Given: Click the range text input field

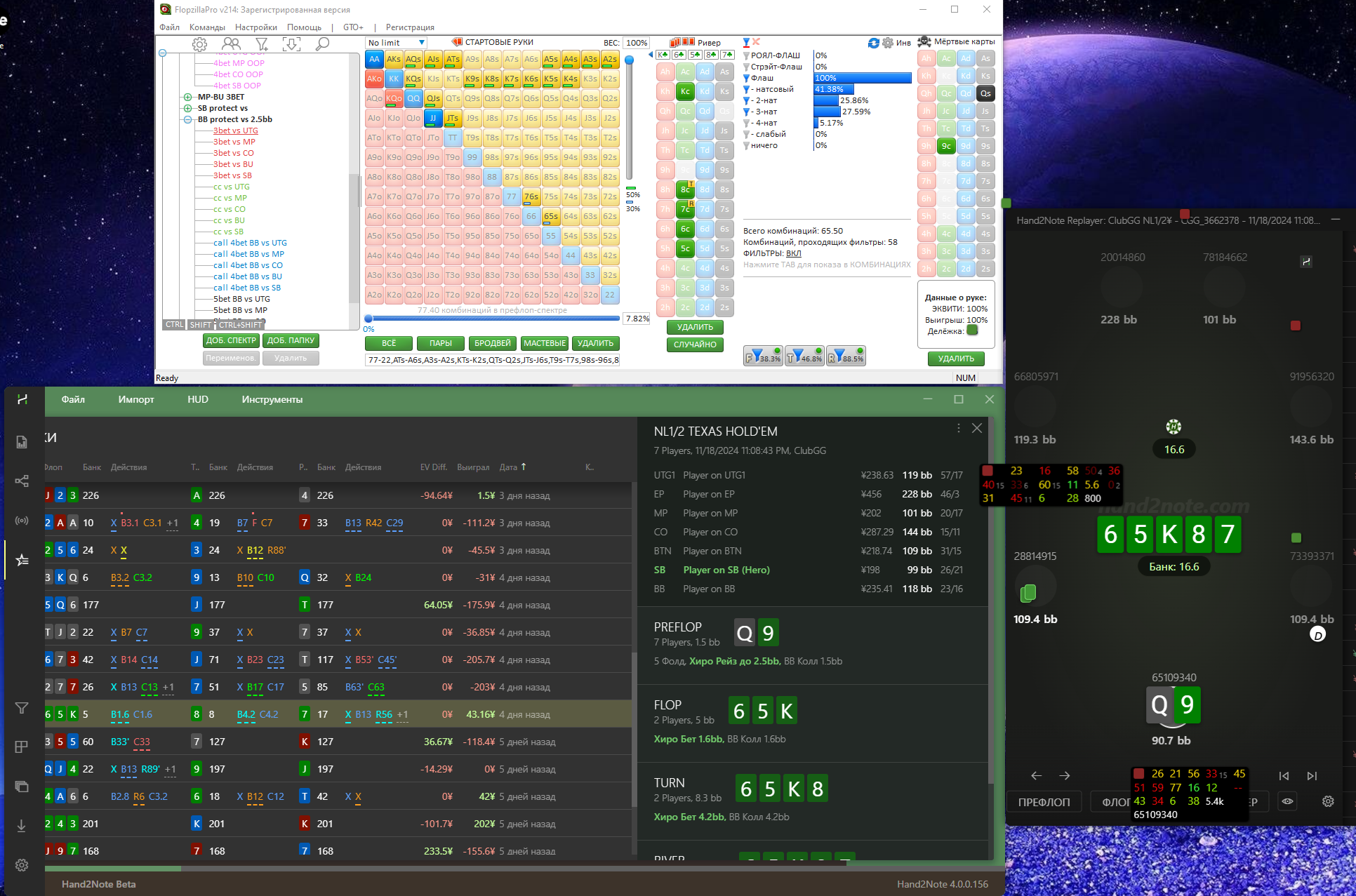Looking at the screenshot, I should (493, 360).
